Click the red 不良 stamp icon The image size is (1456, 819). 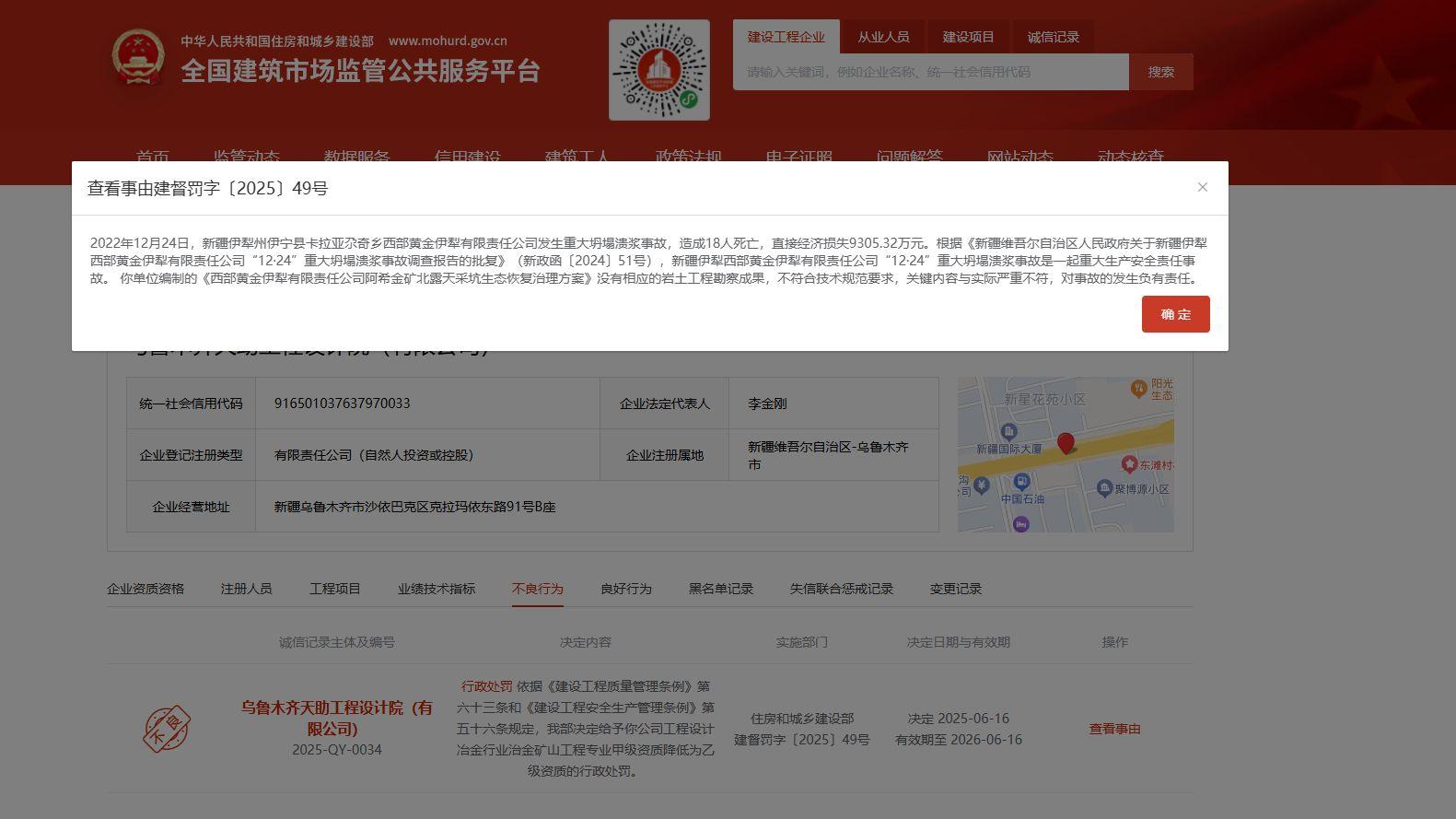(x=167, y=729)
